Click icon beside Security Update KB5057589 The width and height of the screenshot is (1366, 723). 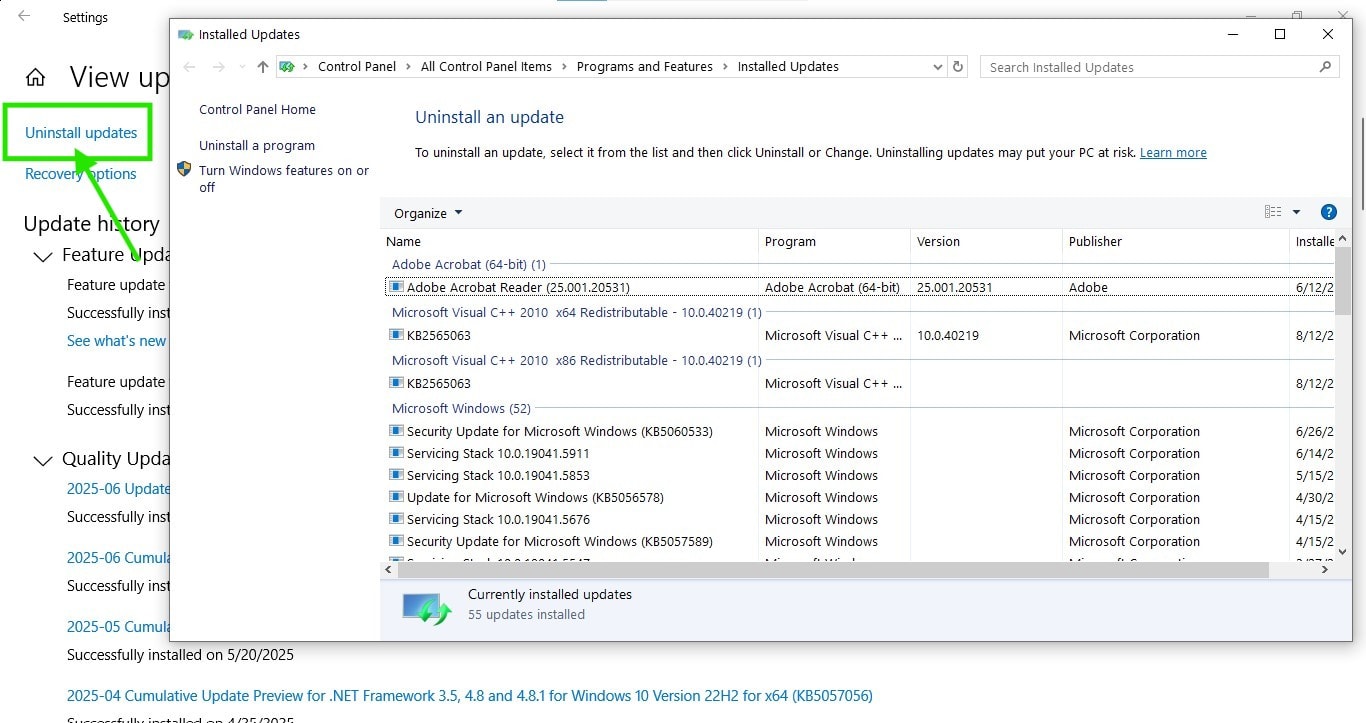point(396,541)
